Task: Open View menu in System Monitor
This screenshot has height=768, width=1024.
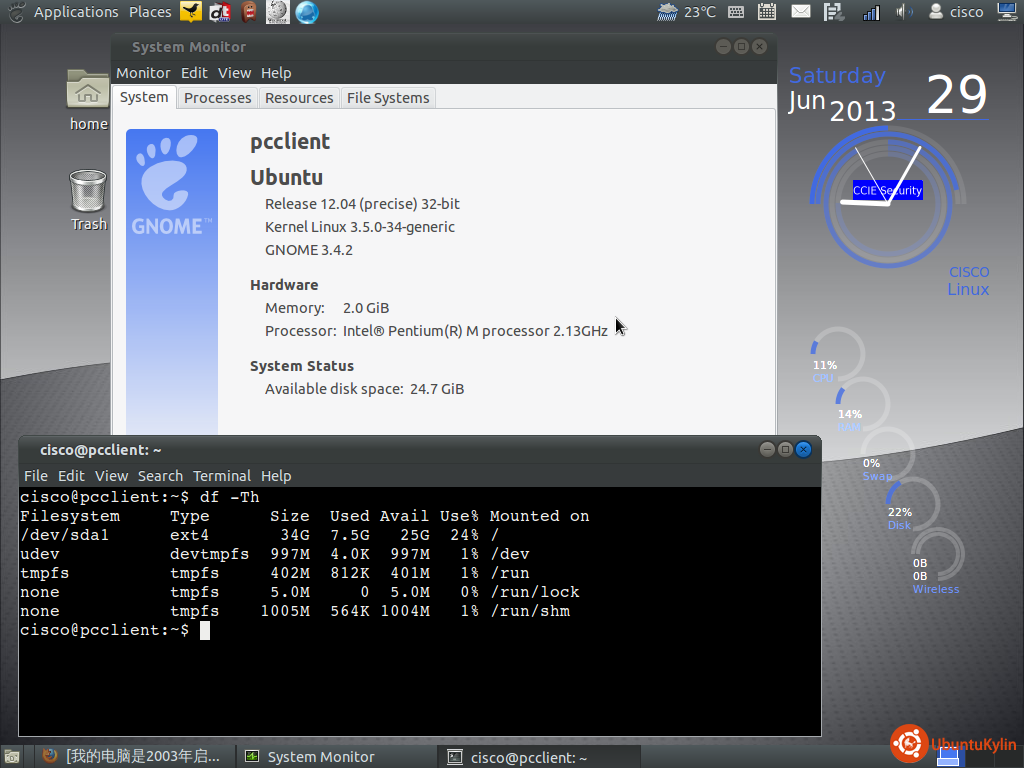Action: pos(234,73)
